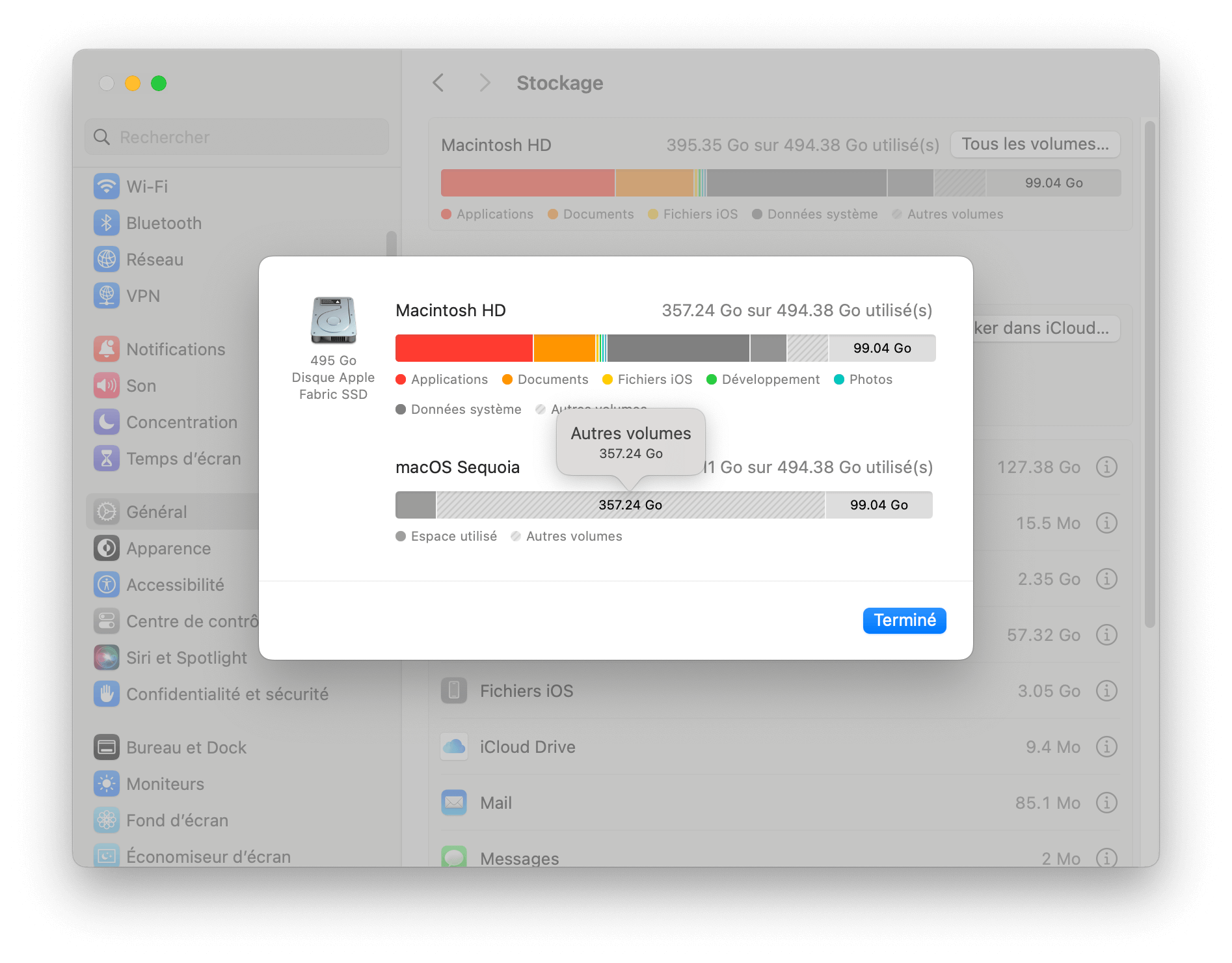Show info for the 57.32 Go row

coord(1106,634)
